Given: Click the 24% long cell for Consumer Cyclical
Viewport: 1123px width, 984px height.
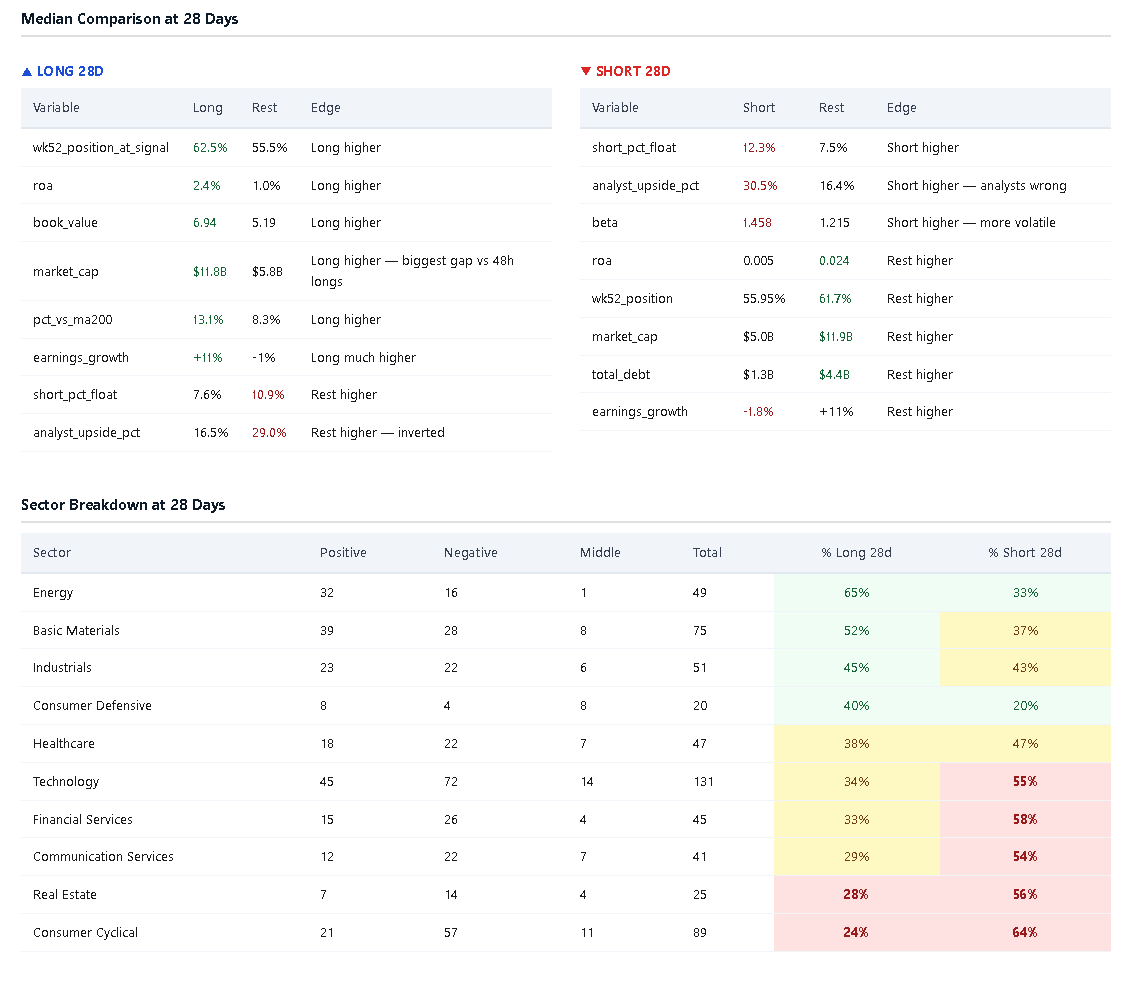Looking at the screenshot, I should point(857,933).
